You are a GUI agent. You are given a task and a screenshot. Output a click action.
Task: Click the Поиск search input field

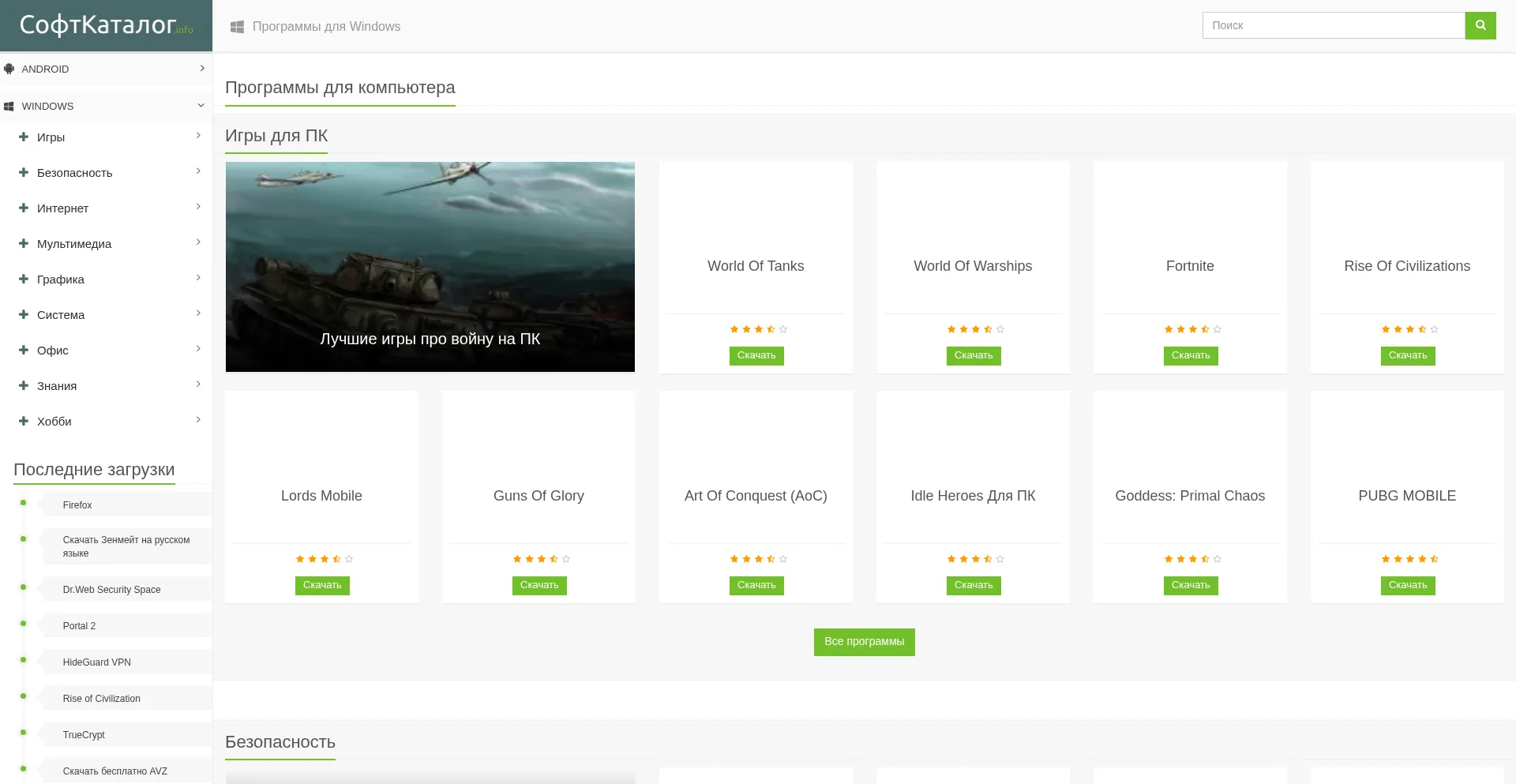coord(1334,25)
